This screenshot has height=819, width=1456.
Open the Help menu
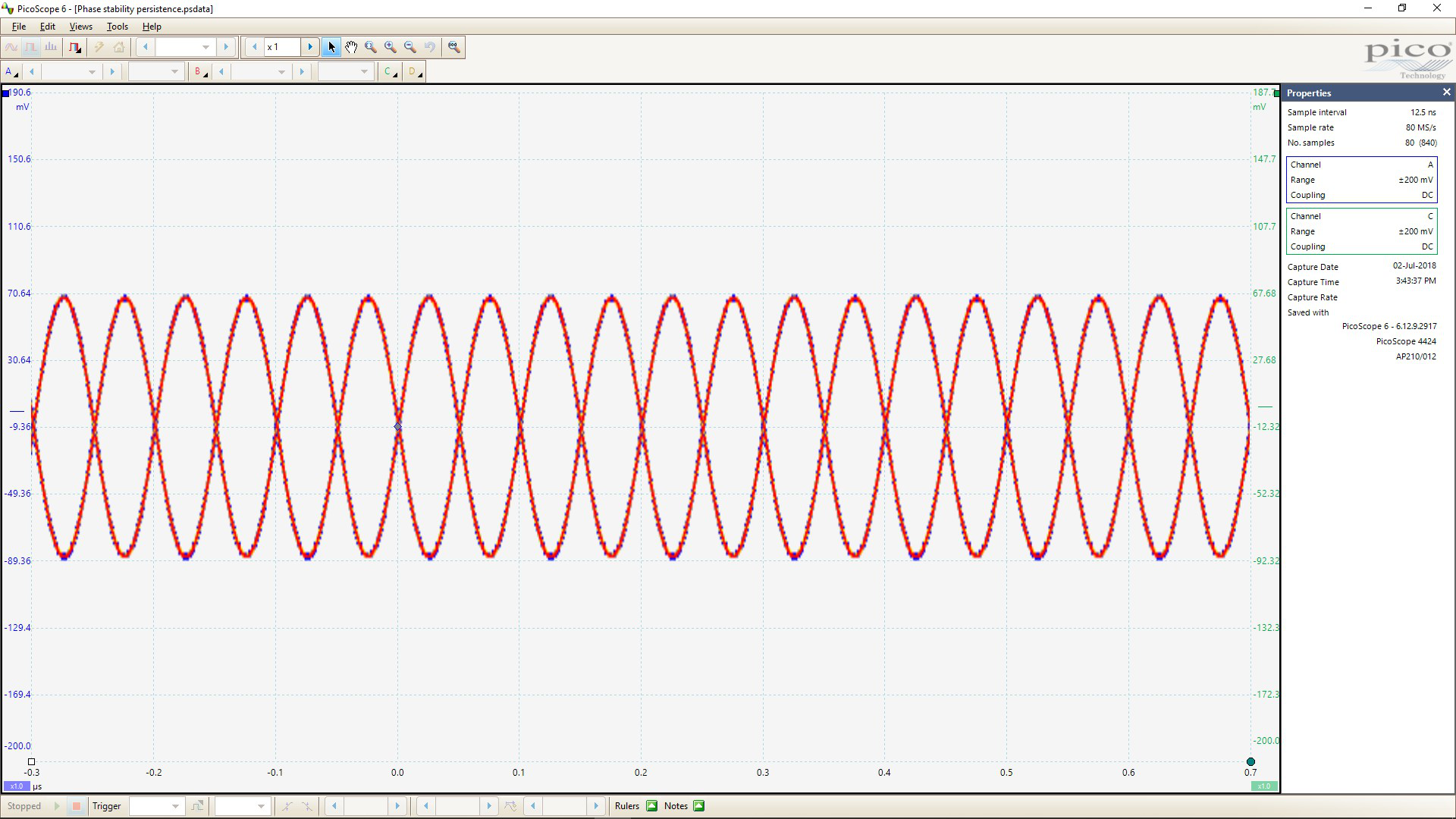(x=152, y=27)
